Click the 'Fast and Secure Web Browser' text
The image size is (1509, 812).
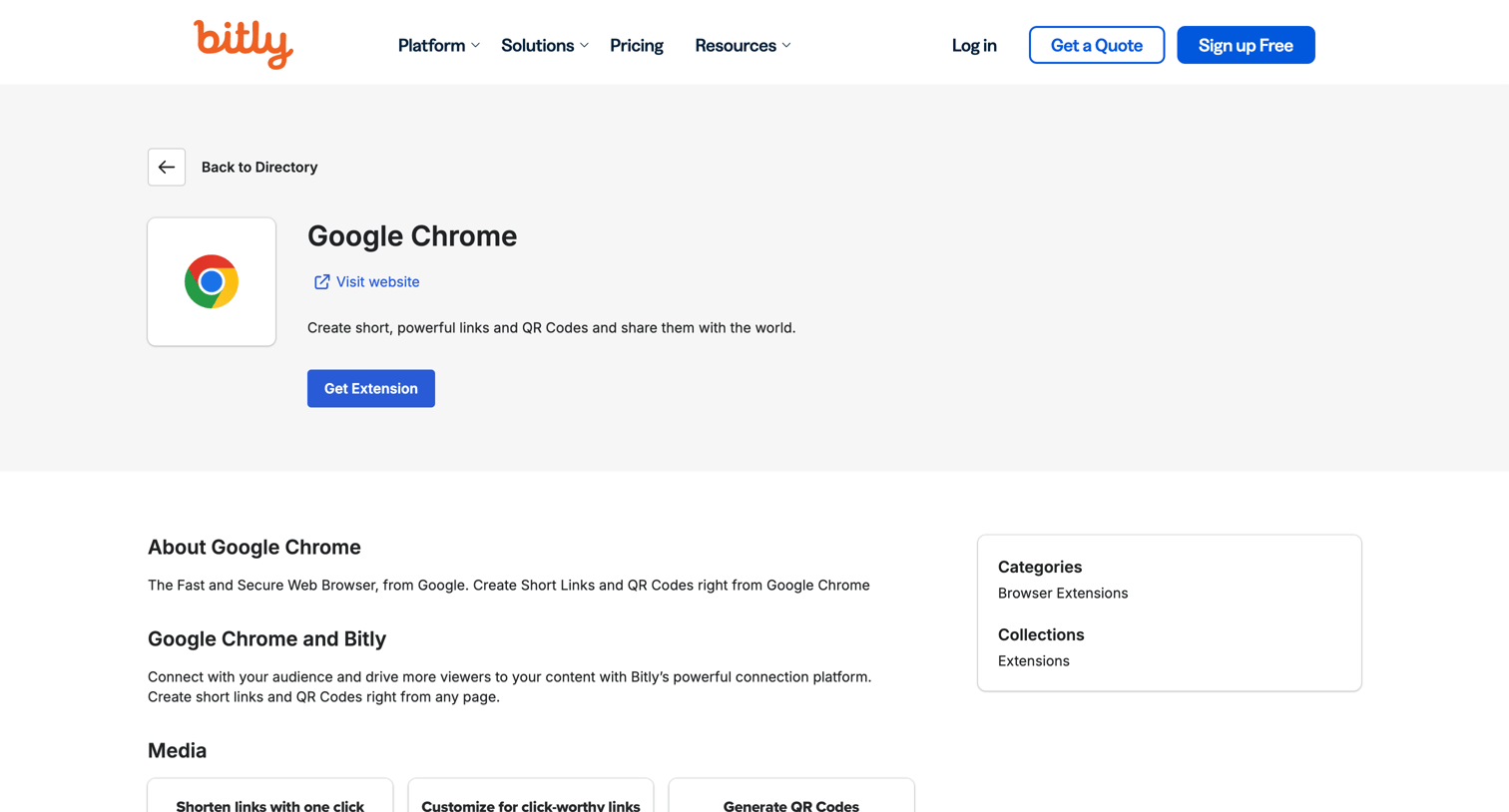[509, 585]
